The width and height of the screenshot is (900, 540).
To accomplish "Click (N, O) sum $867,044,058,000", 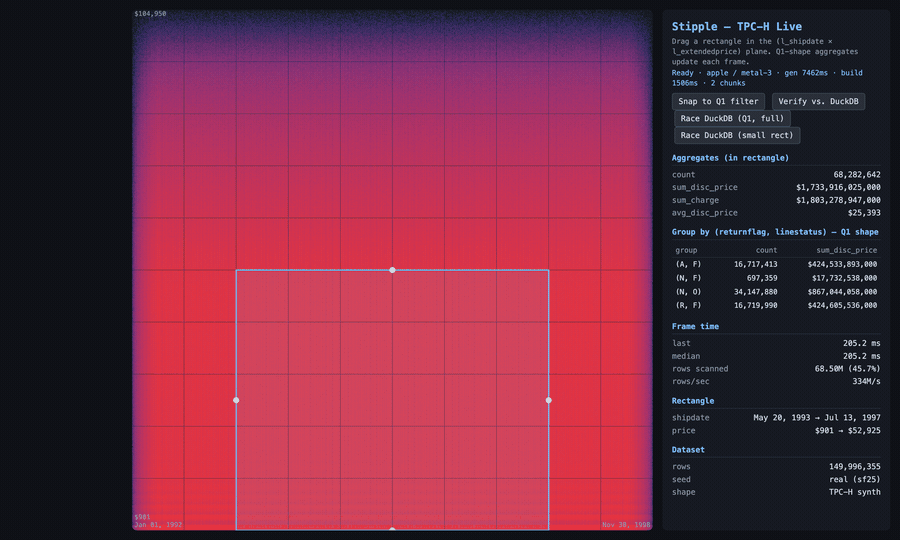I will [x=842, y=292].
